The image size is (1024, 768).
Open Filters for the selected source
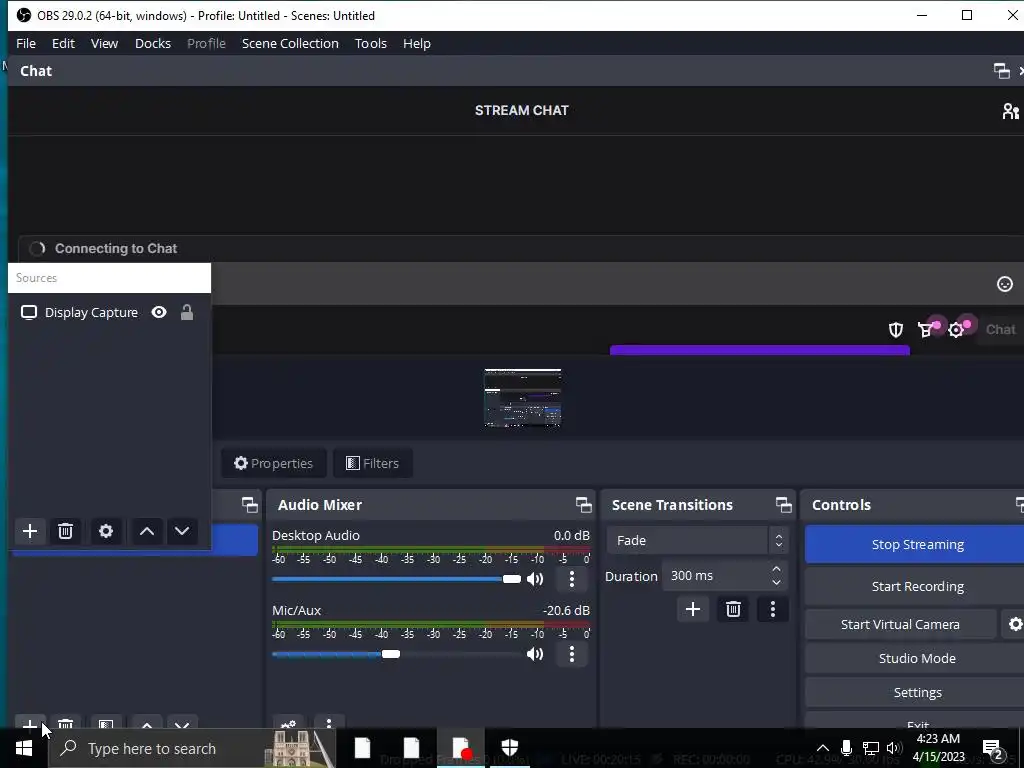tap(372, 463)
